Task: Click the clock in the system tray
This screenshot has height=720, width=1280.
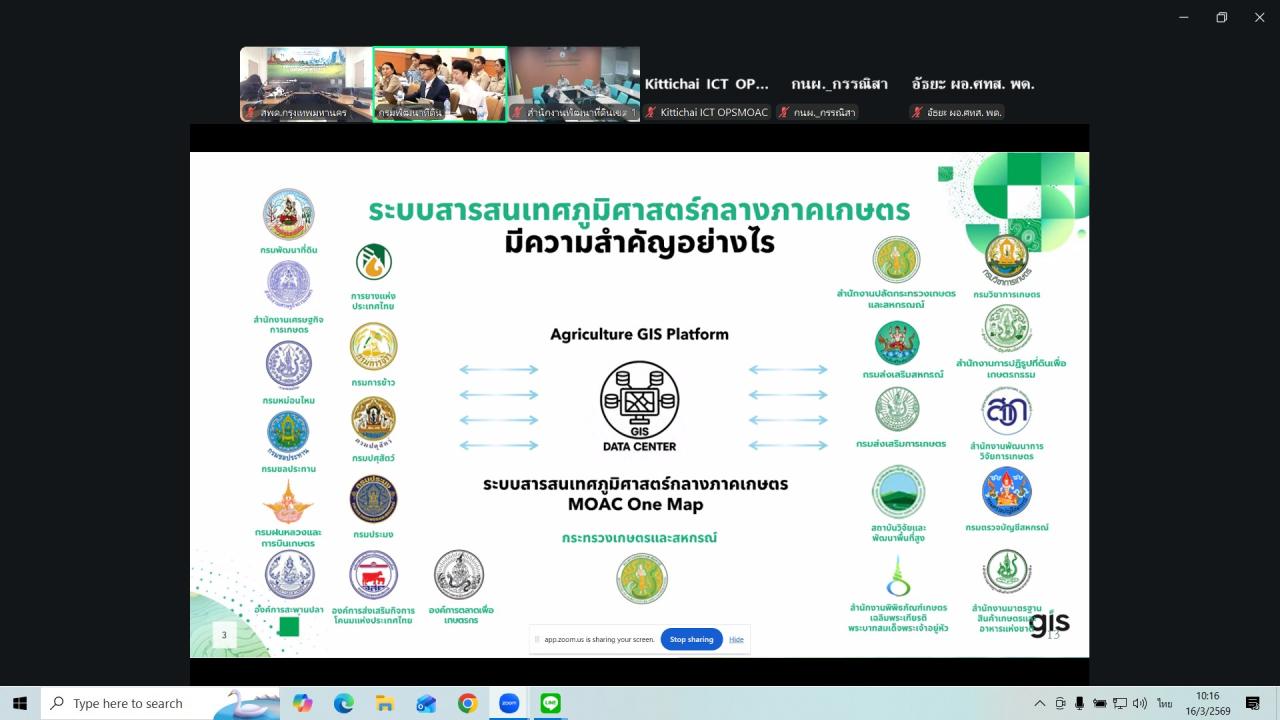Action: pos(1207,703)
